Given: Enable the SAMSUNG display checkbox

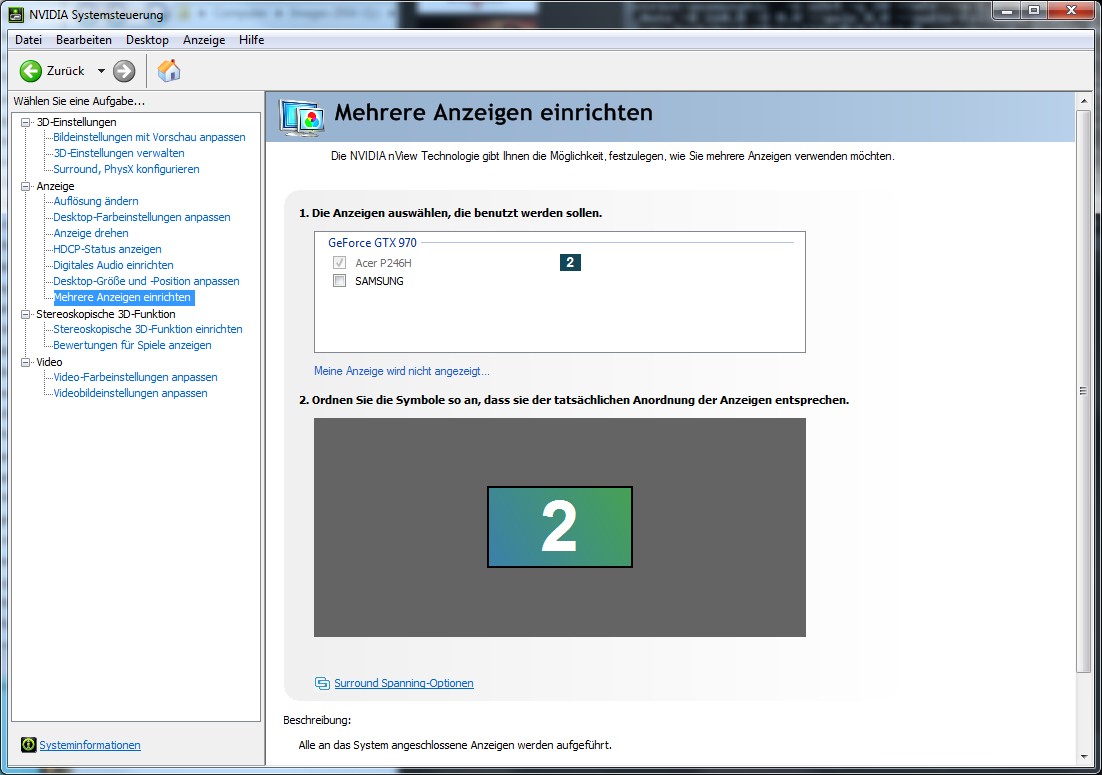Looking at the screenshot, I should 339,280.
